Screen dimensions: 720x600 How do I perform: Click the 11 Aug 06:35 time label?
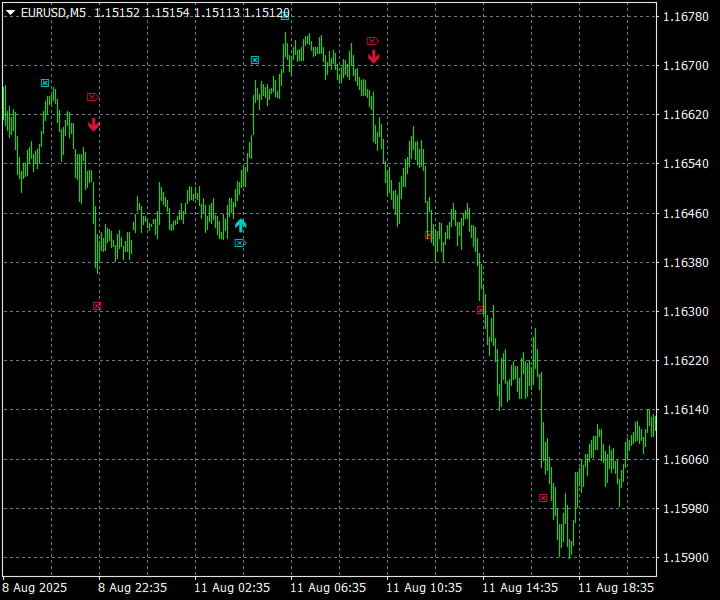(x=328, y=588)
